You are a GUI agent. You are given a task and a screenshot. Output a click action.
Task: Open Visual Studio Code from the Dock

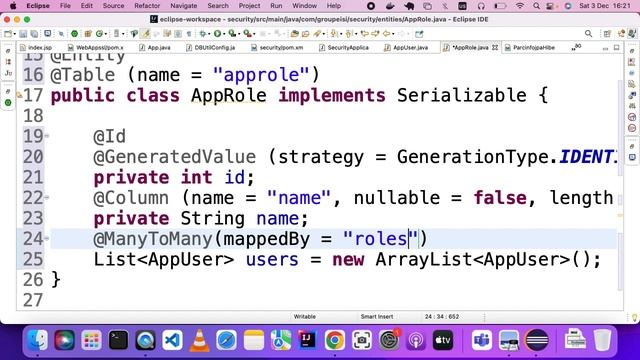point(172,340)
